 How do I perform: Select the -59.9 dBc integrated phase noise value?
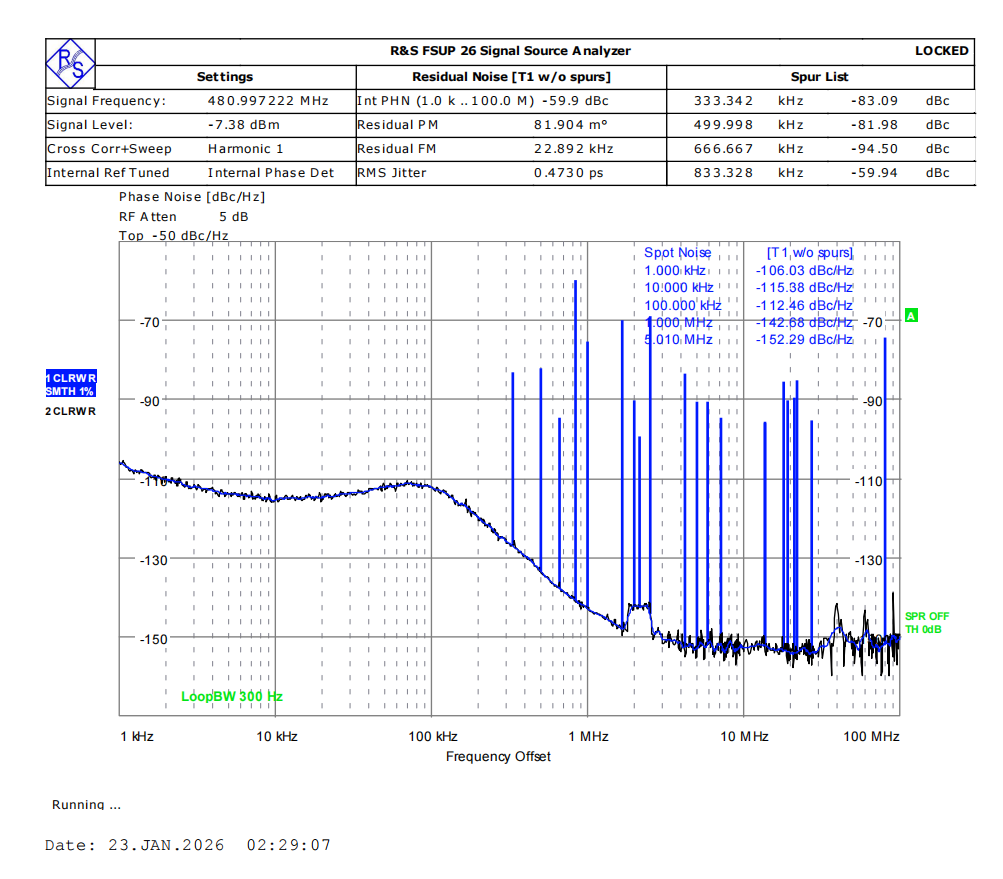[x=575, y=101]
